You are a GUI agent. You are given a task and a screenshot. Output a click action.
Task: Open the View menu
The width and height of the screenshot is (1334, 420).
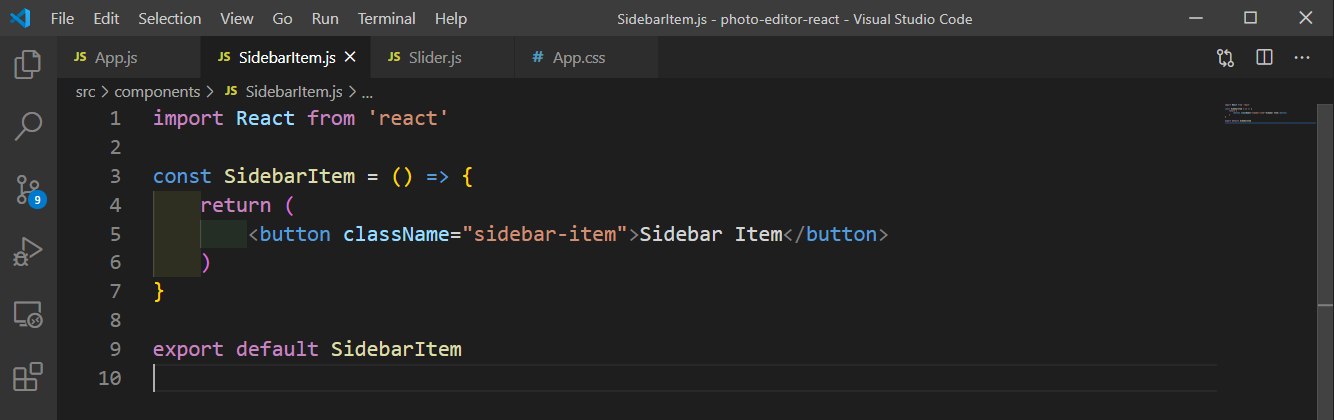click(237, 19)
